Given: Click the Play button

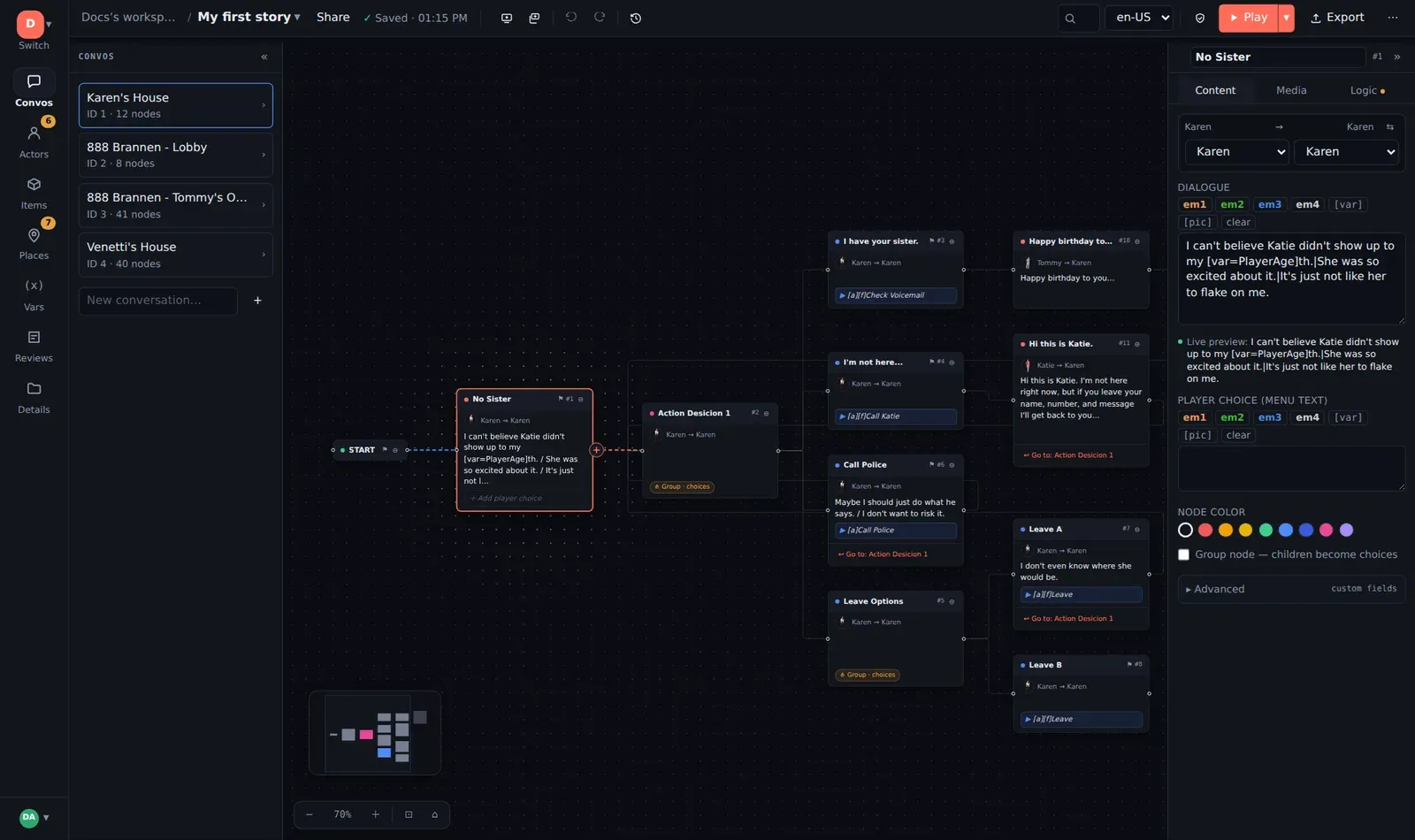Looking at the screenshot, I should click(x=1248, y=18).
